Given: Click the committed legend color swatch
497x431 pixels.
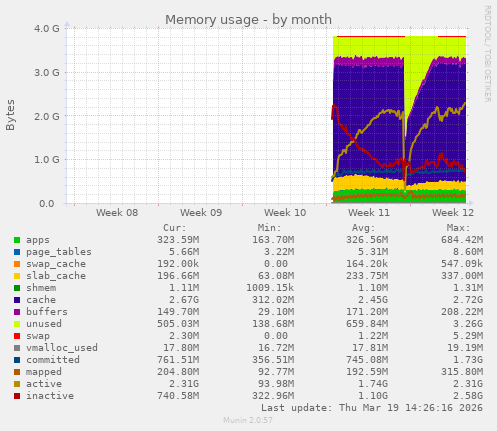Looking at the screenshot, I should coord(17,360).
